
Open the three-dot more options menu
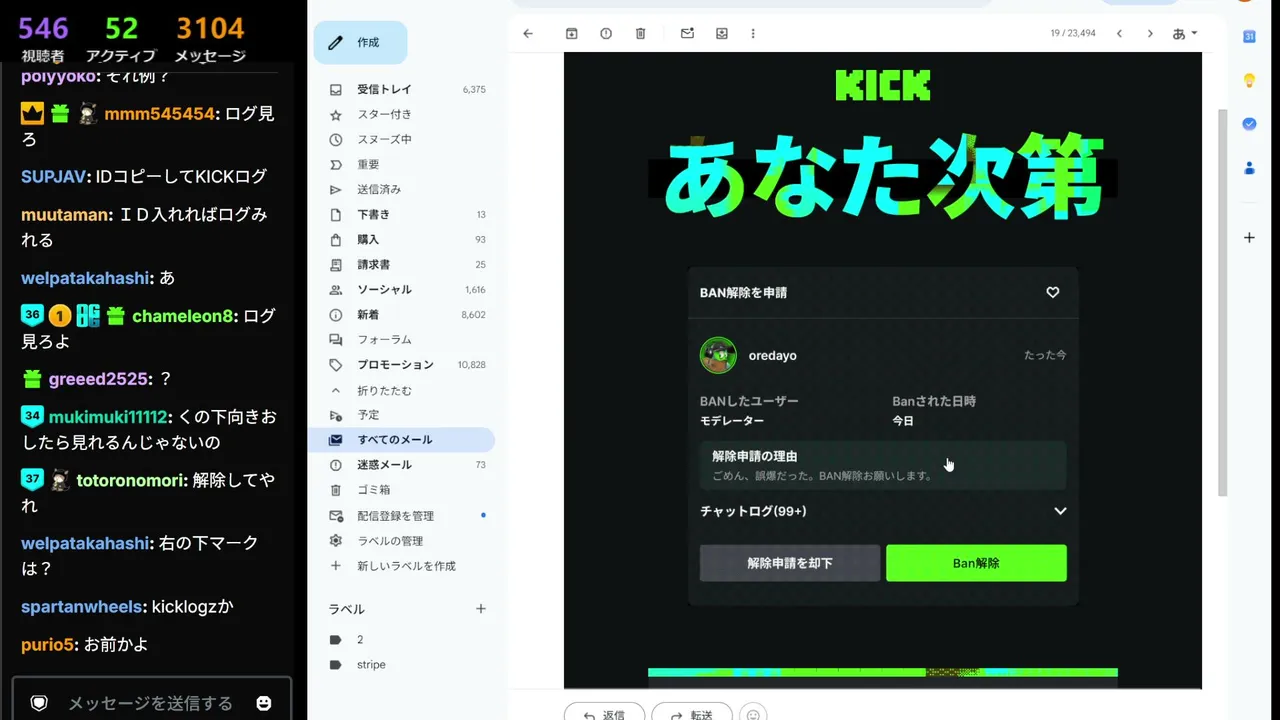(x=753, y=33)
